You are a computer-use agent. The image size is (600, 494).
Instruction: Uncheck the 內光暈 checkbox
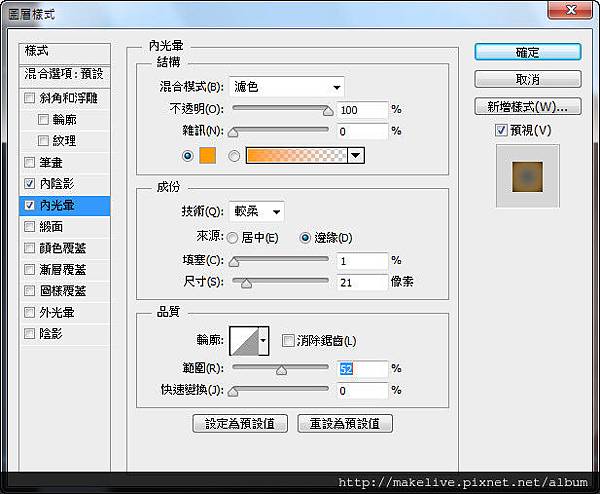29,205
